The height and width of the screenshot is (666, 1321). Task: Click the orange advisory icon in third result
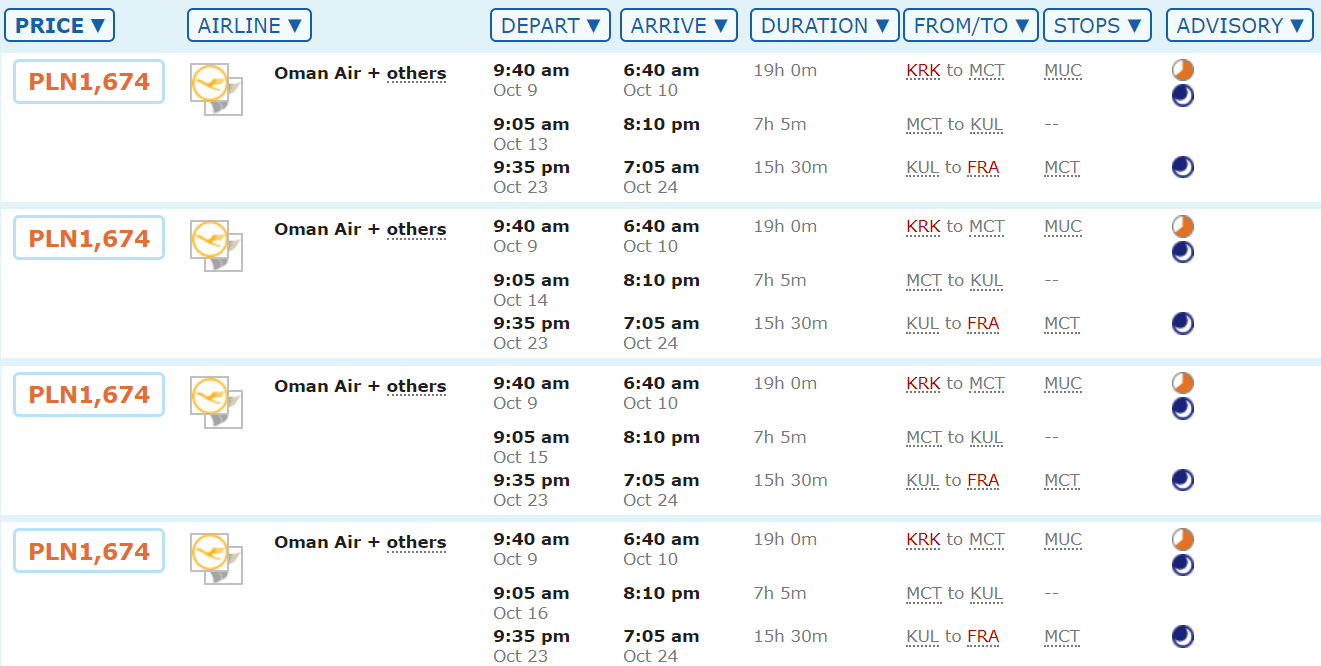pyautogui.click(x=1183, y=383)
